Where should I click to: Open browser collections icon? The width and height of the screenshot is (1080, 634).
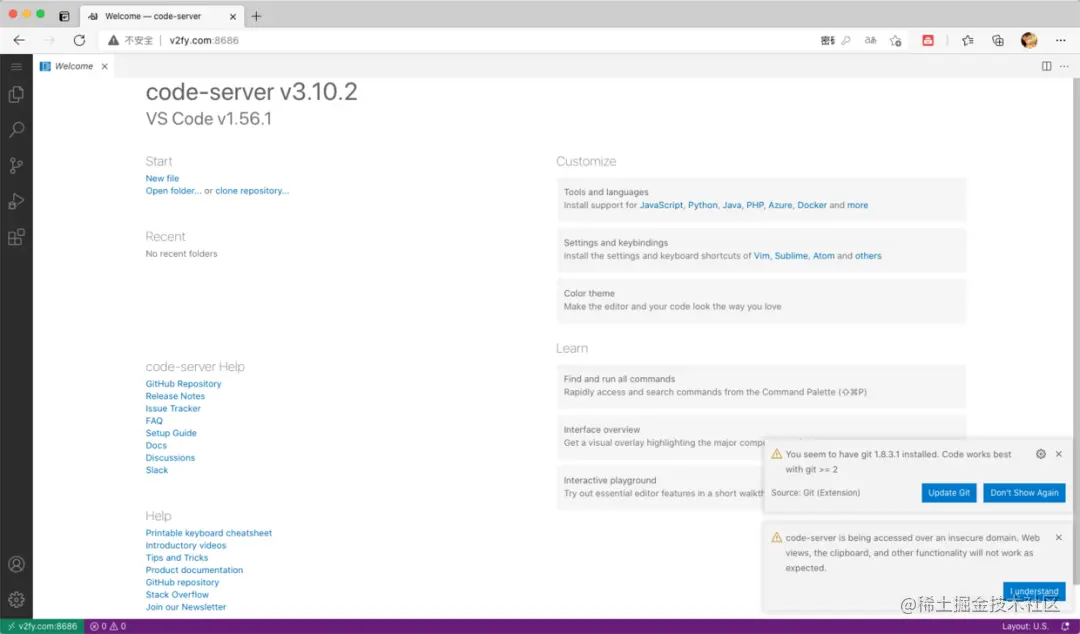click(x=997, y=41)
